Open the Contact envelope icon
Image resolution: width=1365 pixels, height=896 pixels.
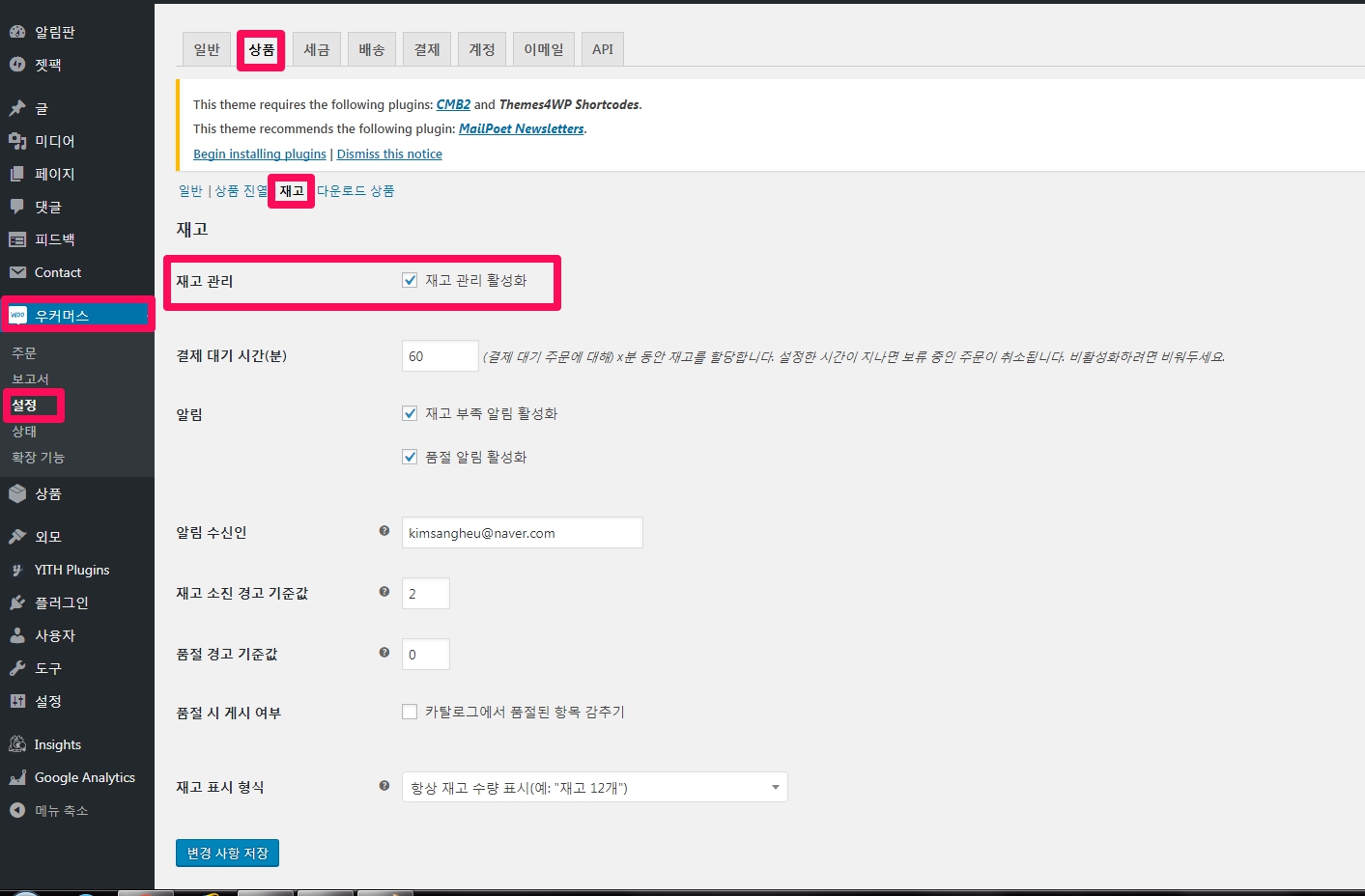17,272
